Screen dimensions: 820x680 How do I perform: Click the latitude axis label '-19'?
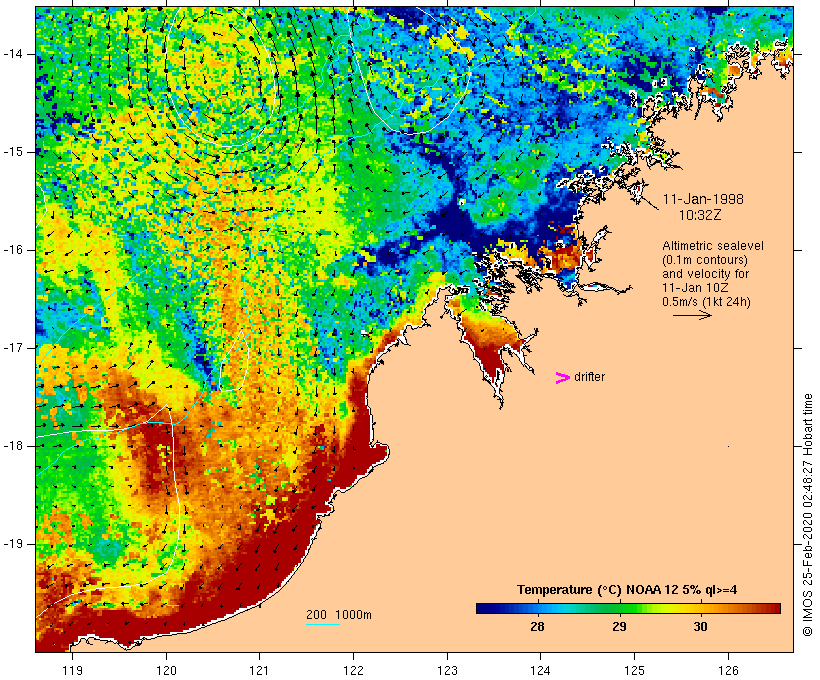(x=12, y=544)
